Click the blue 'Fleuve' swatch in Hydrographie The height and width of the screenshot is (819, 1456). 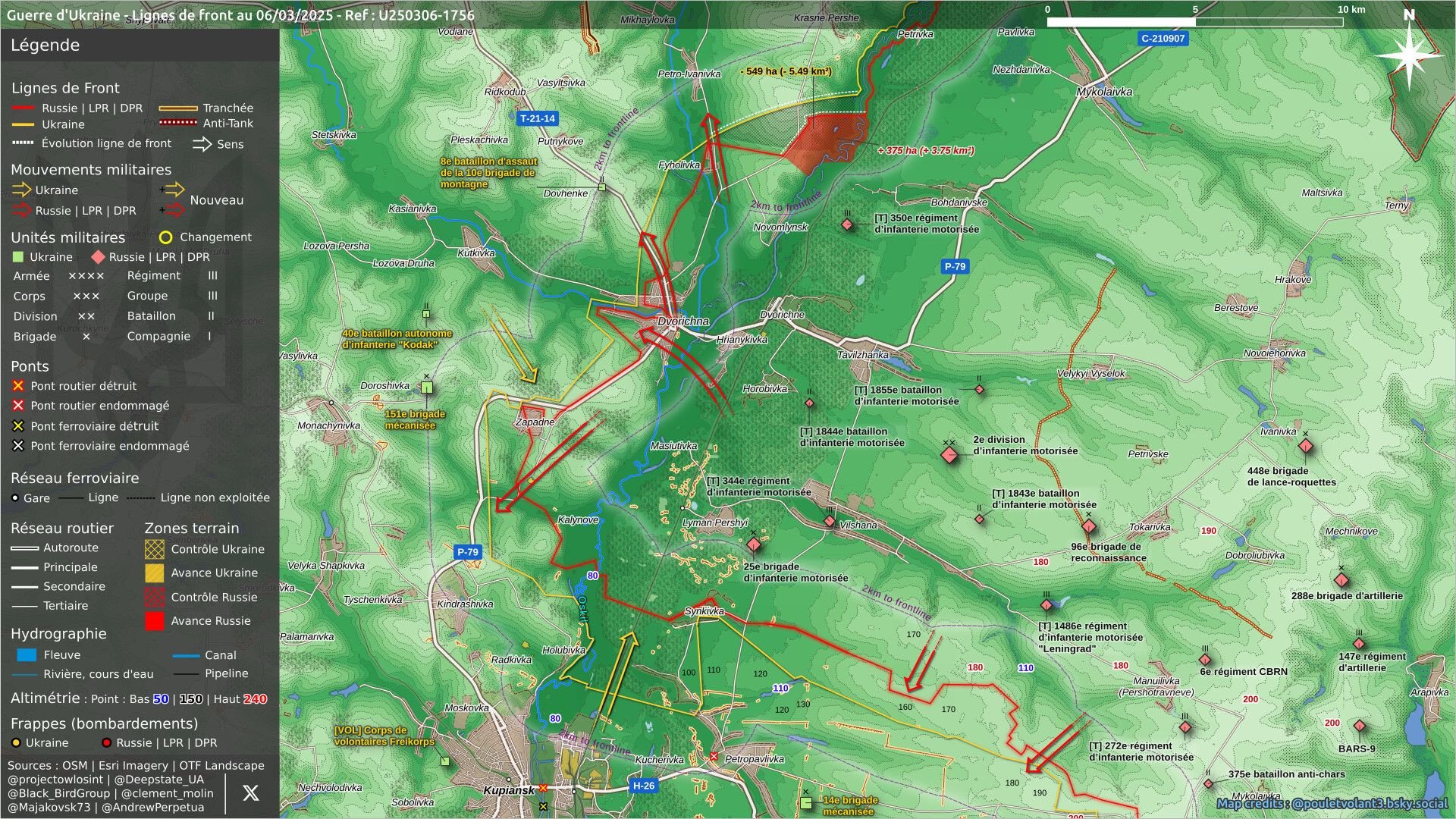27,654
